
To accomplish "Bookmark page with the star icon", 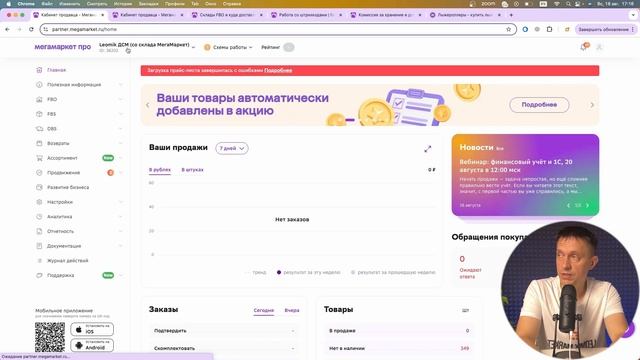I will pos(509,29).
